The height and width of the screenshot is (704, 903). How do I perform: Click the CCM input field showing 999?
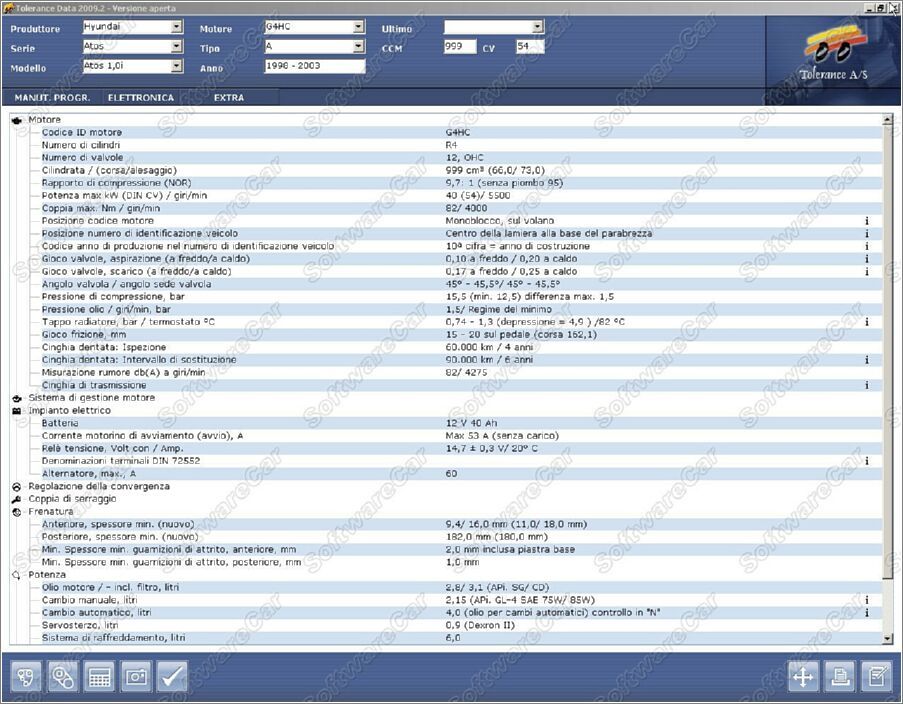point(459,47)
